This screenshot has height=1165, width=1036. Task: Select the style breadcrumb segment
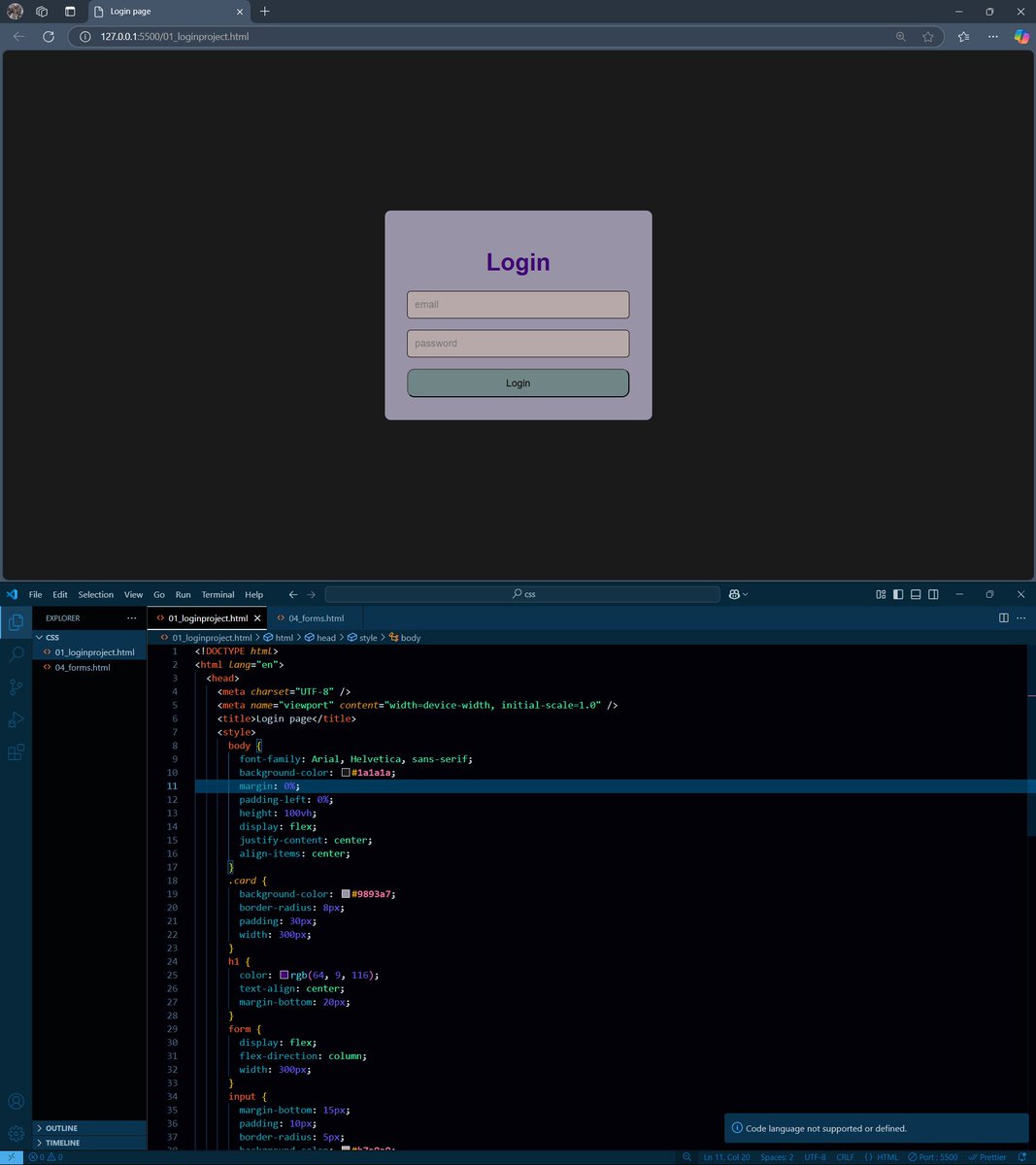[362, 638]
